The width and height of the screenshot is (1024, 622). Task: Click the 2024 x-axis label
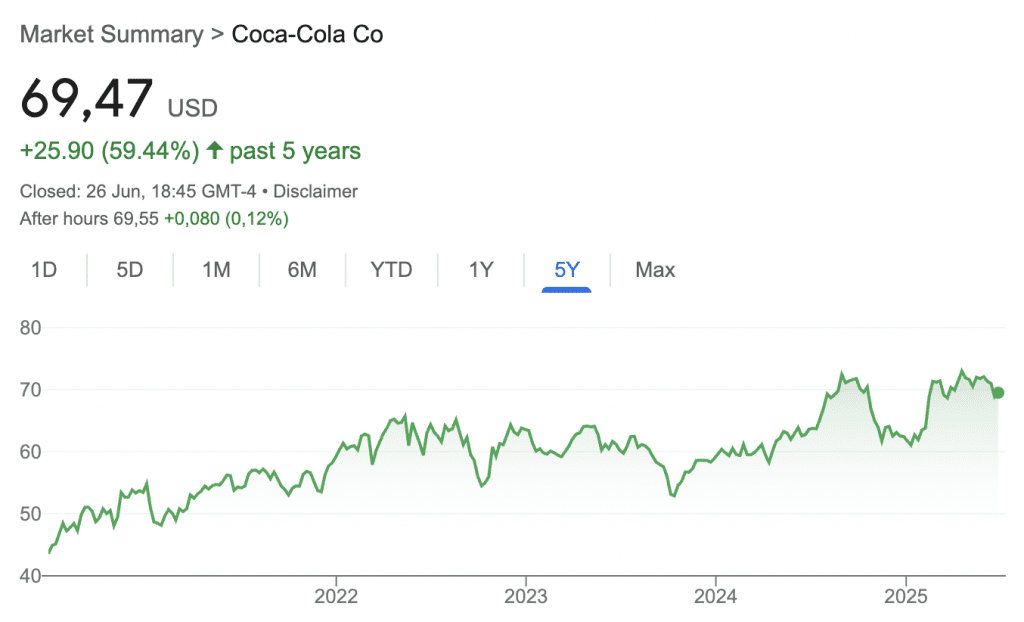pyautogui.click(x=715, y=598)
